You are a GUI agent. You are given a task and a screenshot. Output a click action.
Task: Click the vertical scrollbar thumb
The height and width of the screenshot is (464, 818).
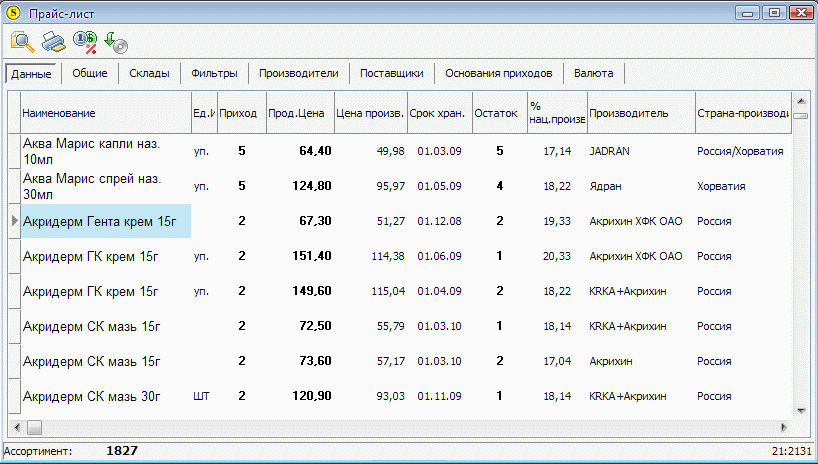tap(801, 116)
